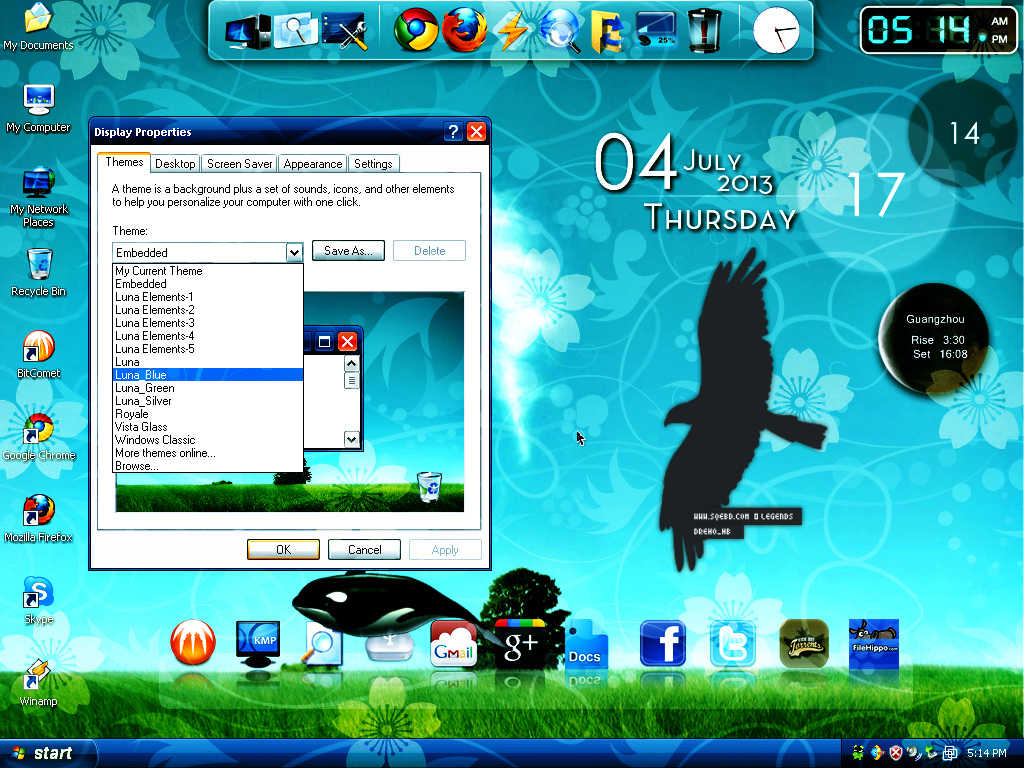Open the Recycle Bin desktop icon
1024x768 pixels.
coord(39,265)
